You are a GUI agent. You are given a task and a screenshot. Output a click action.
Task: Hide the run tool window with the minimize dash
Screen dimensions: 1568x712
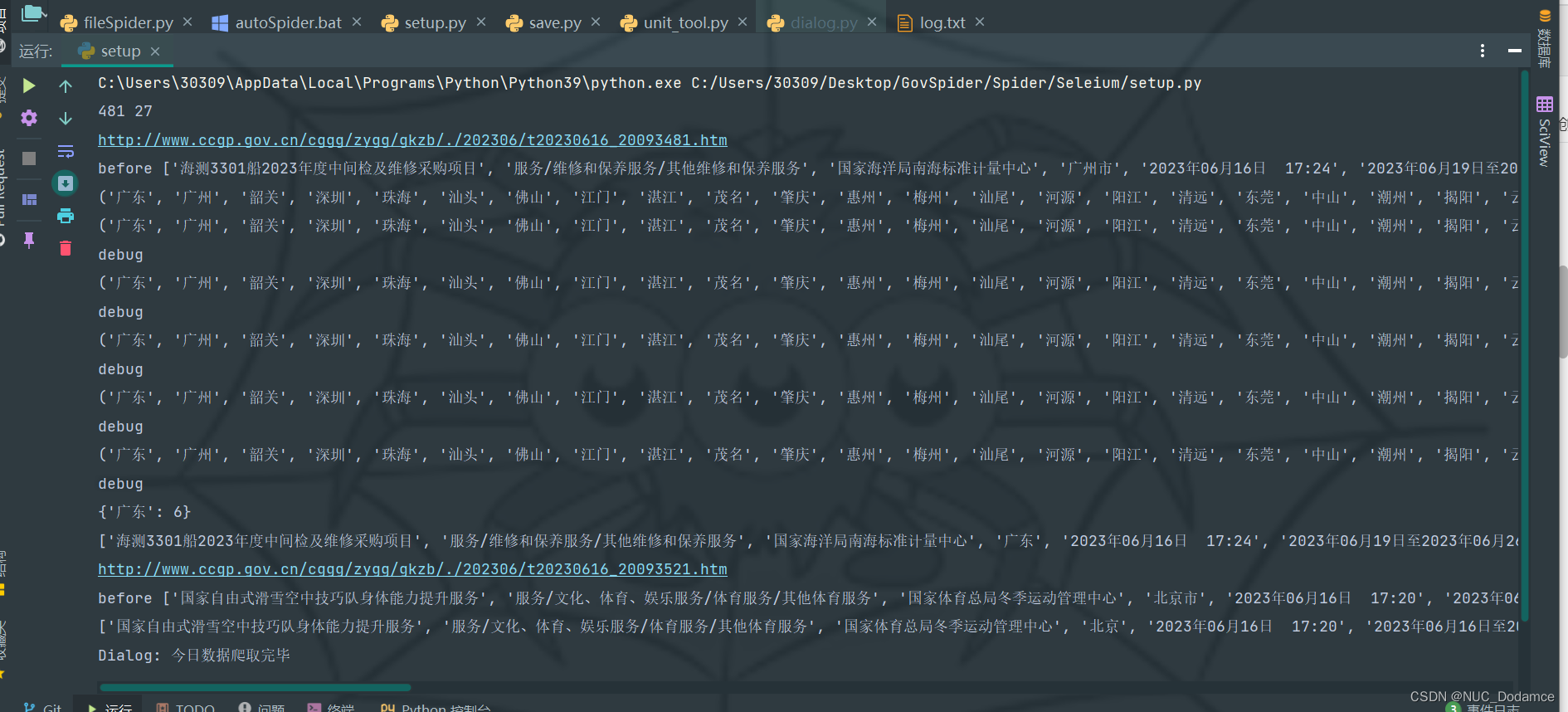tap(1514, 51)
